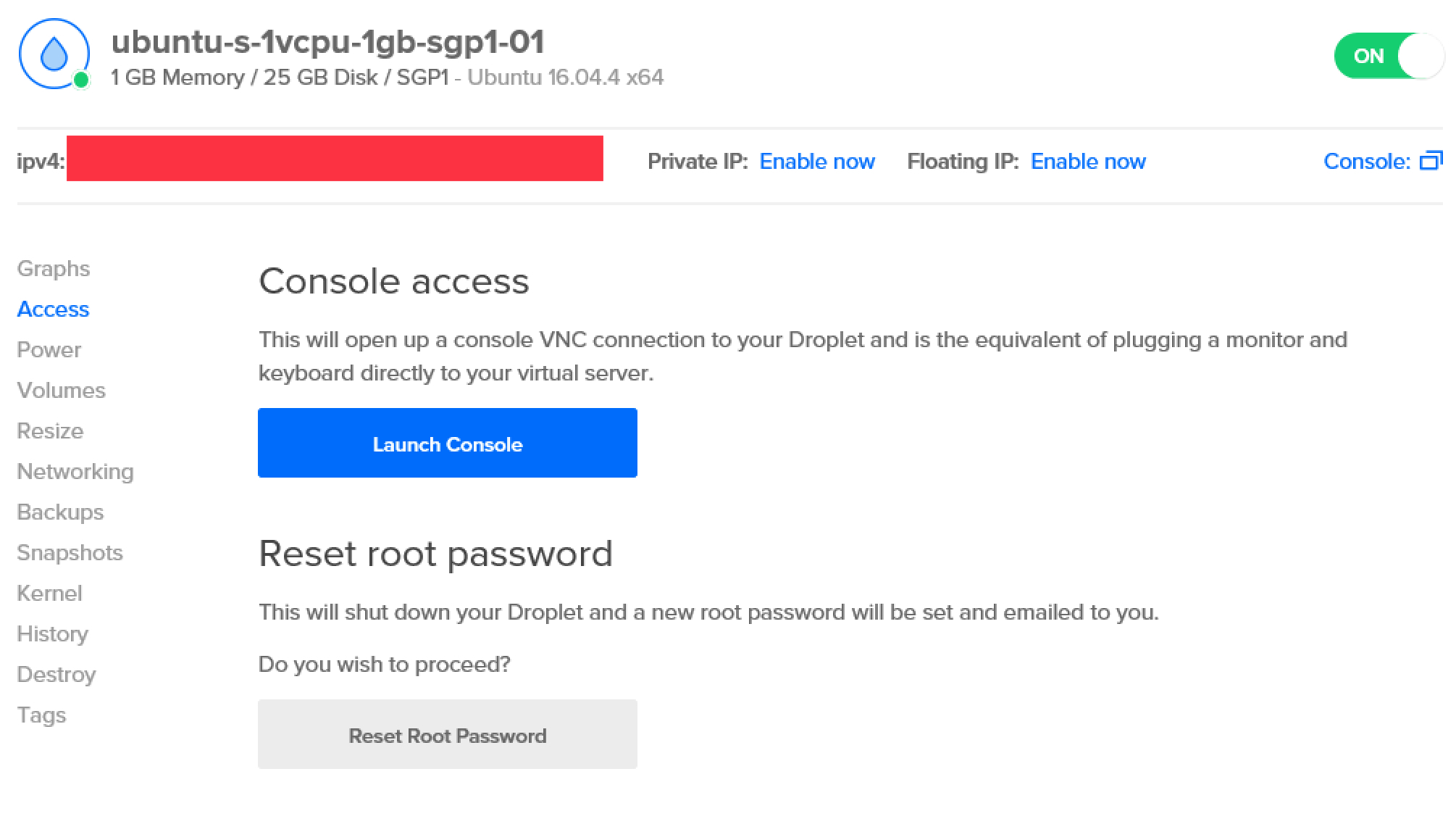This screenshot has height=832, width=1456.
Task: Open the Snapshots section
Action: [70, 553]
